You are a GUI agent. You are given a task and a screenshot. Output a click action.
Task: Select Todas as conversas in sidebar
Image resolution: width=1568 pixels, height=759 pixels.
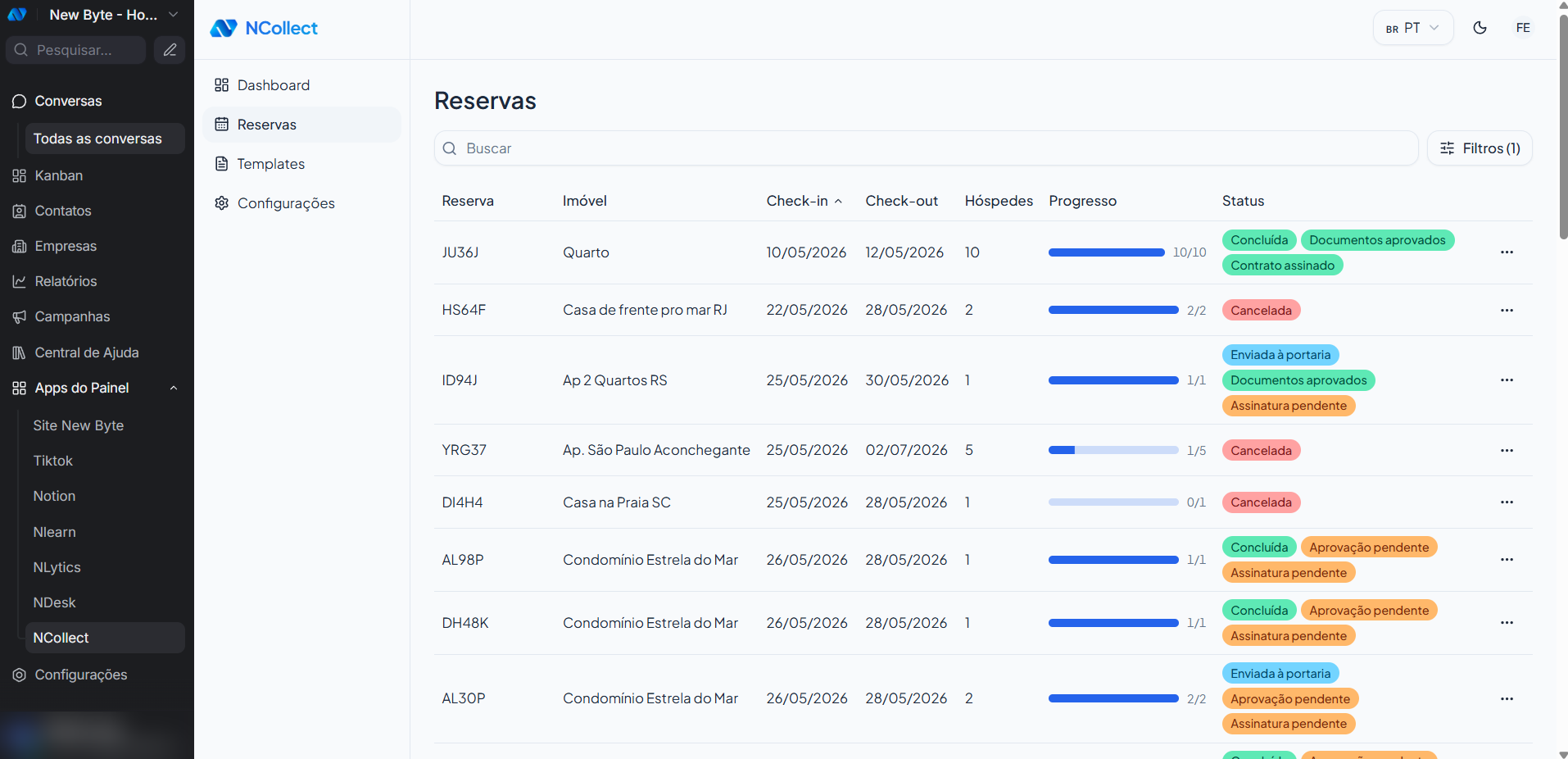point(105,139)
